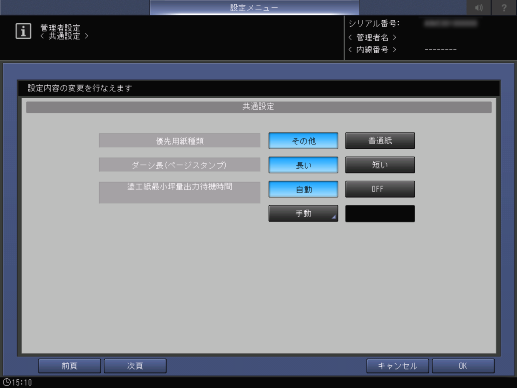517x388 pixels.
Task: Click the 管理者名 label
Action: coord(372,37)
